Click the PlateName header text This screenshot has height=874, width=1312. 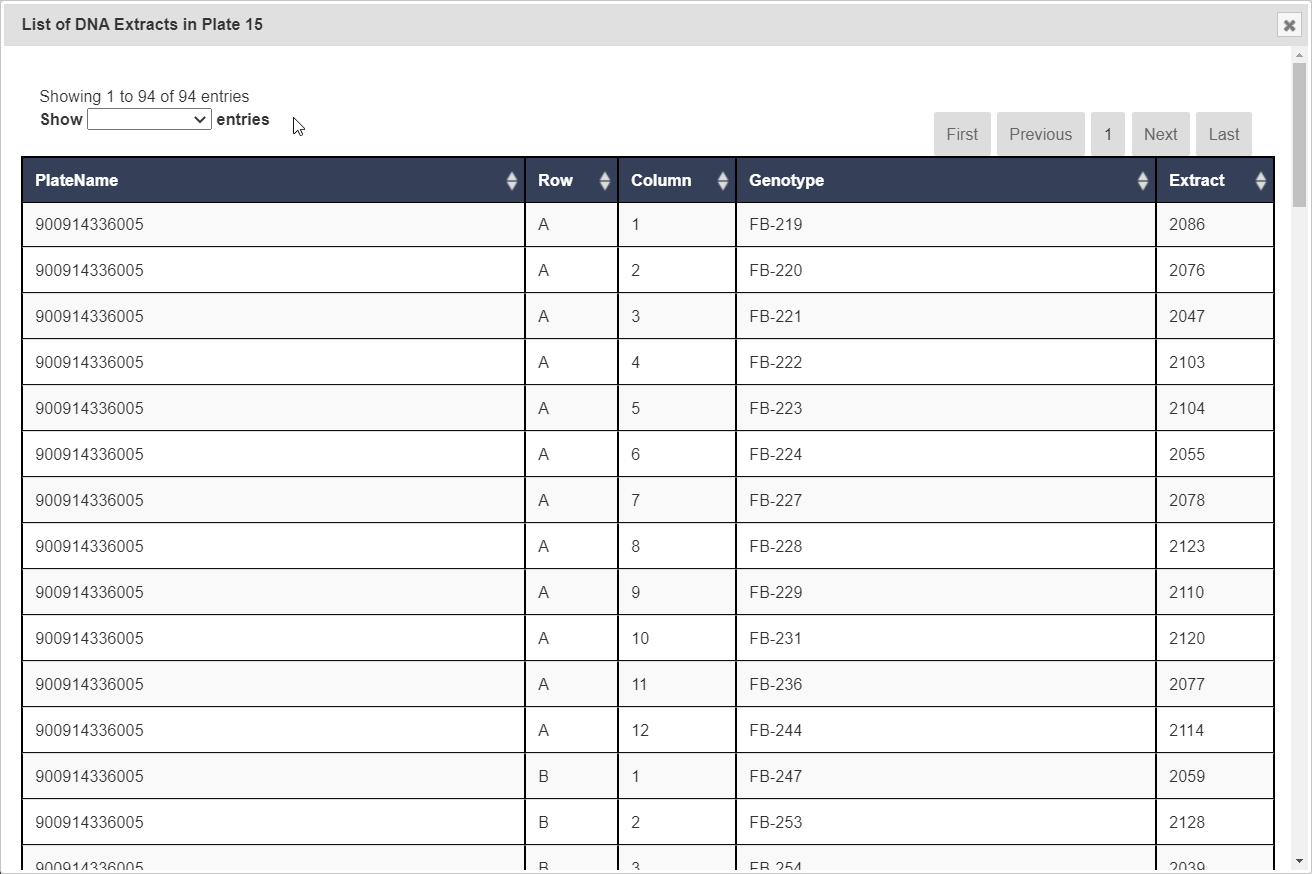(76, 181)
